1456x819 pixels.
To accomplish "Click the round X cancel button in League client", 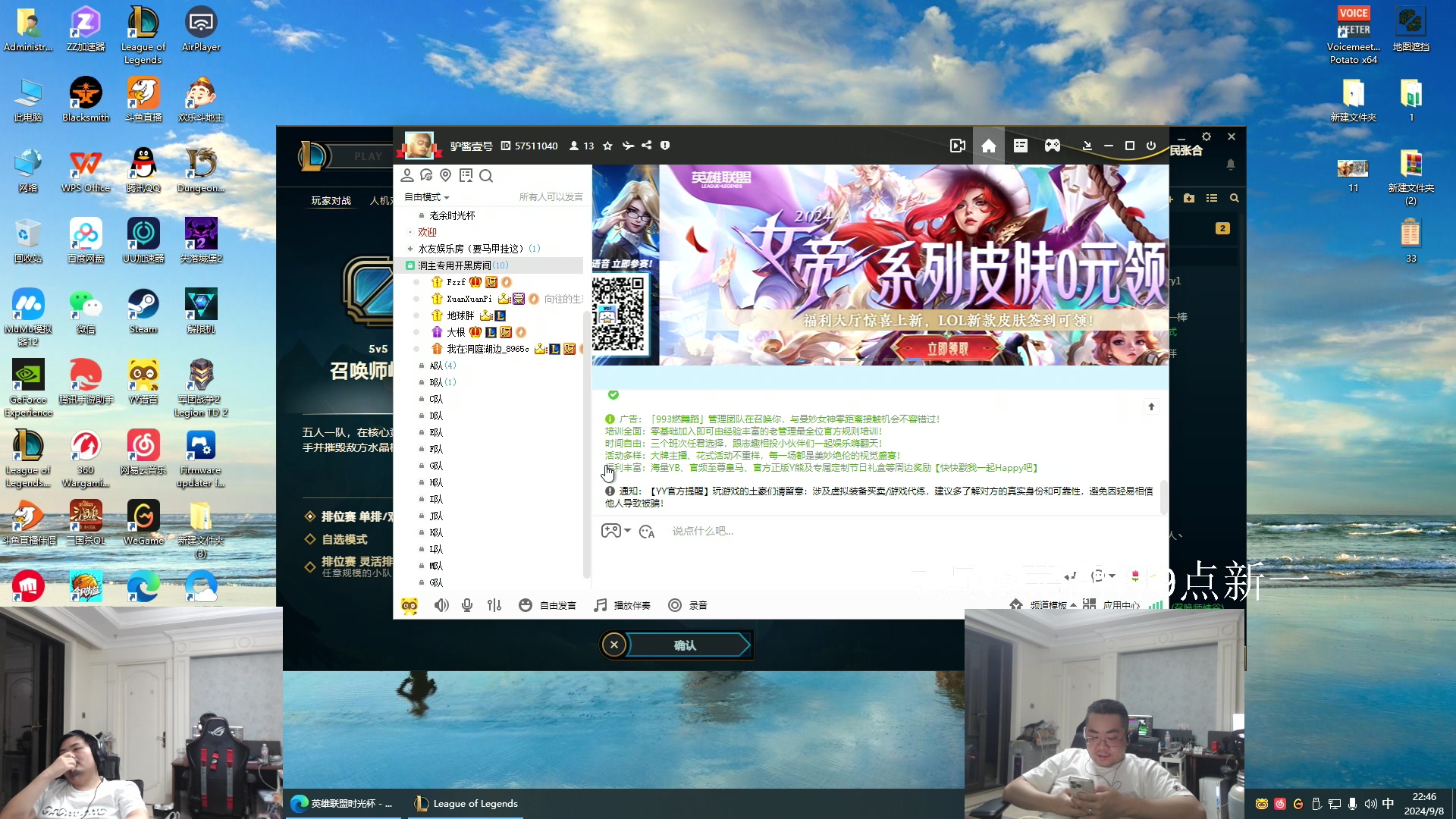I will pyautogui.click(x=614, y=645).
